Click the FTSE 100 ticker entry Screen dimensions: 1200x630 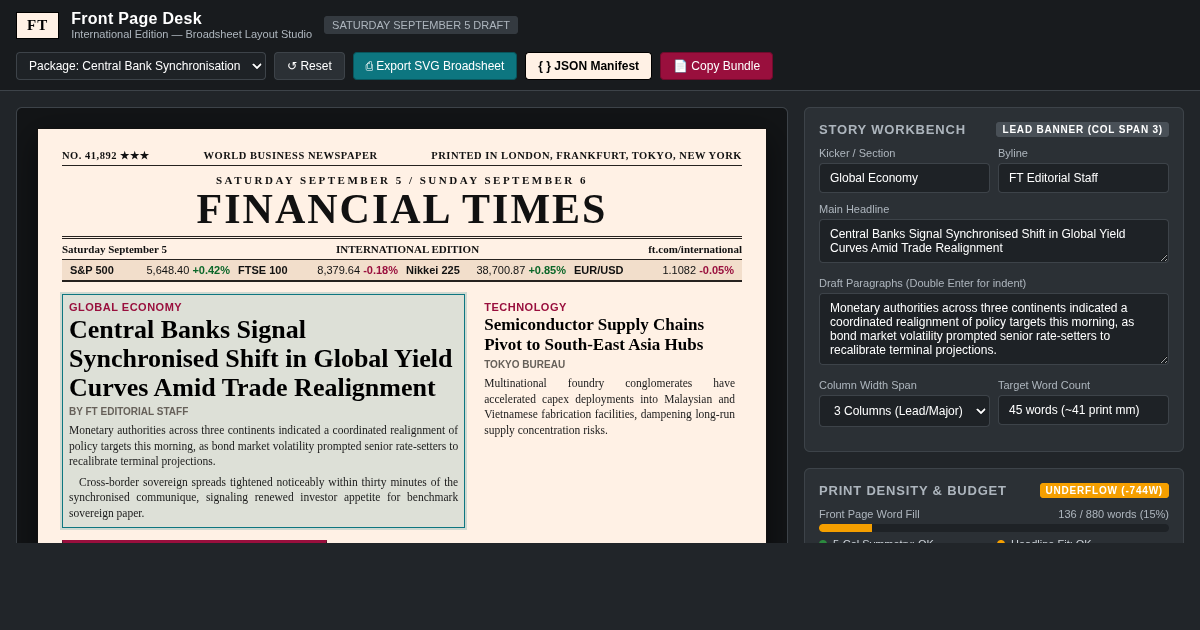(318, 270)
